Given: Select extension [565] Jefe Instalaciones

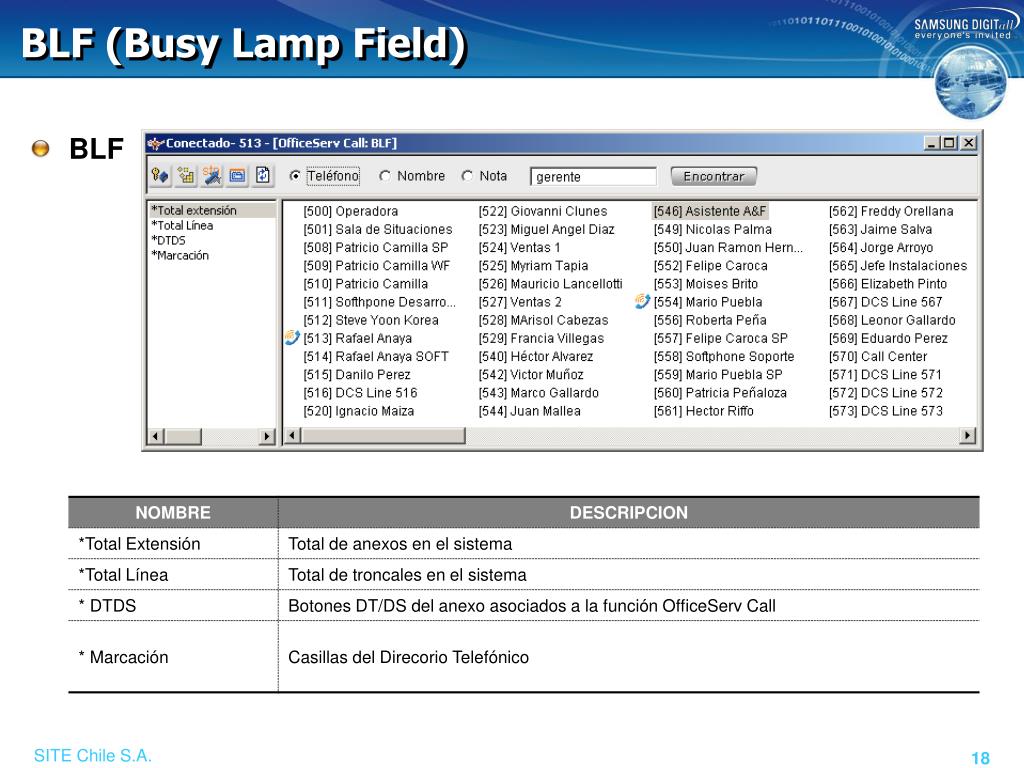Looking at the screenshot, I should tap(898, 266).
